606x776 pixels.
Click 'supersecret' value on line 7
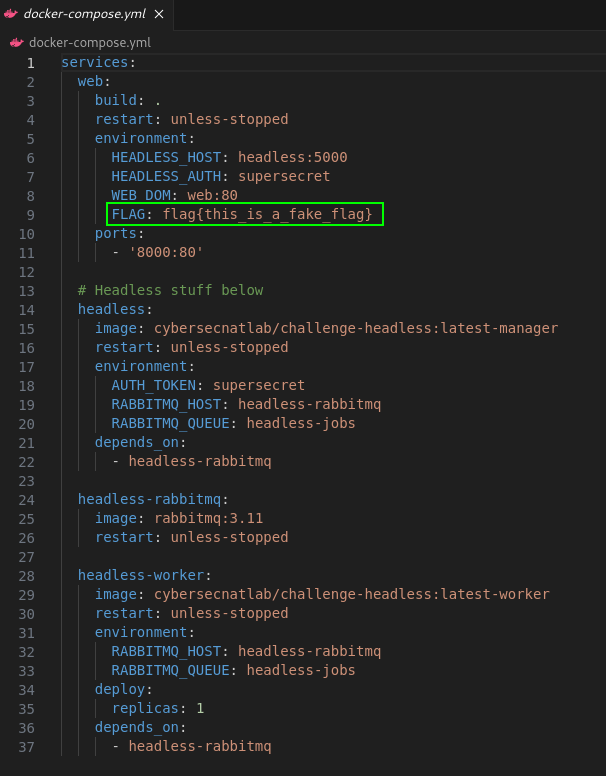point(284,176)
